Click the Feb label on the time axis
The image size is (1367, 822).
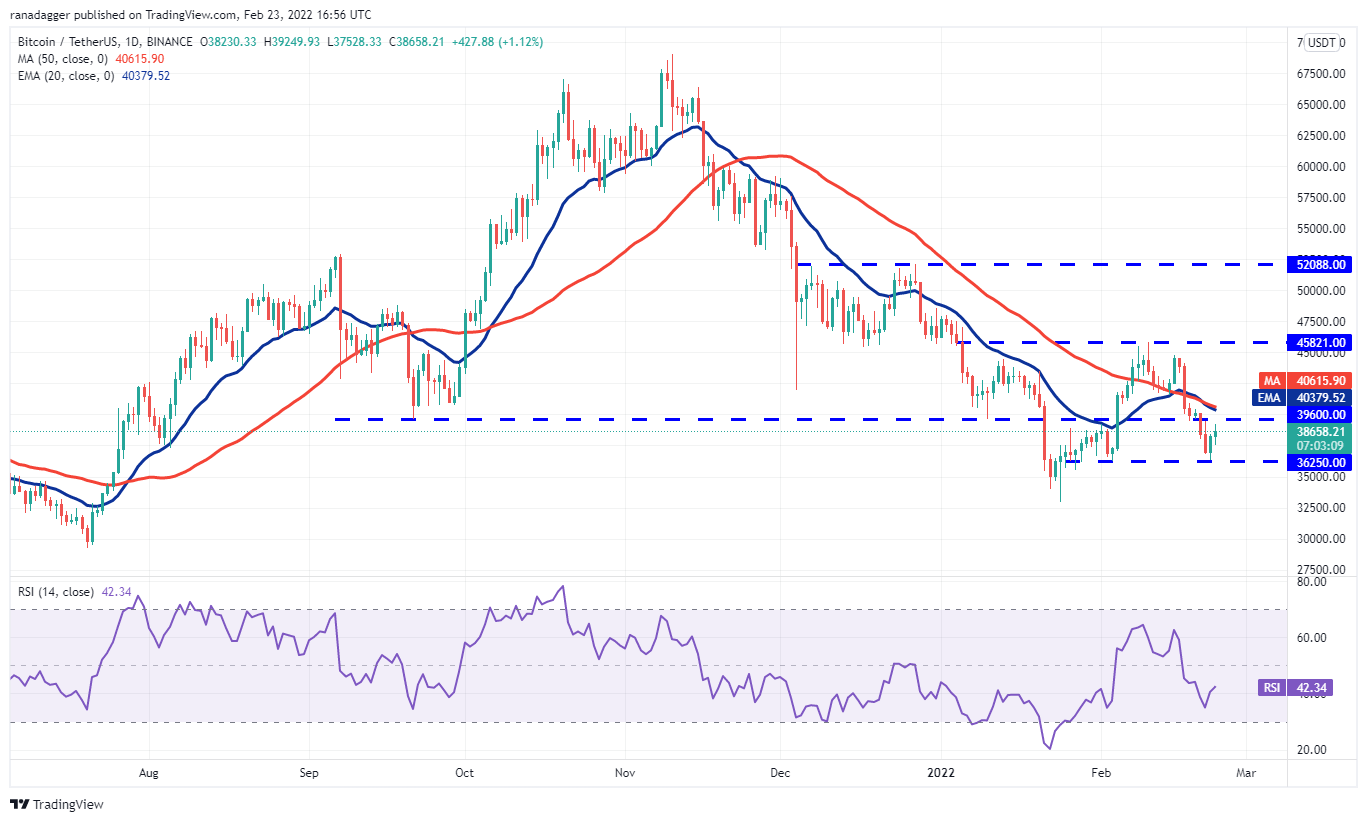coord(1100,773)
